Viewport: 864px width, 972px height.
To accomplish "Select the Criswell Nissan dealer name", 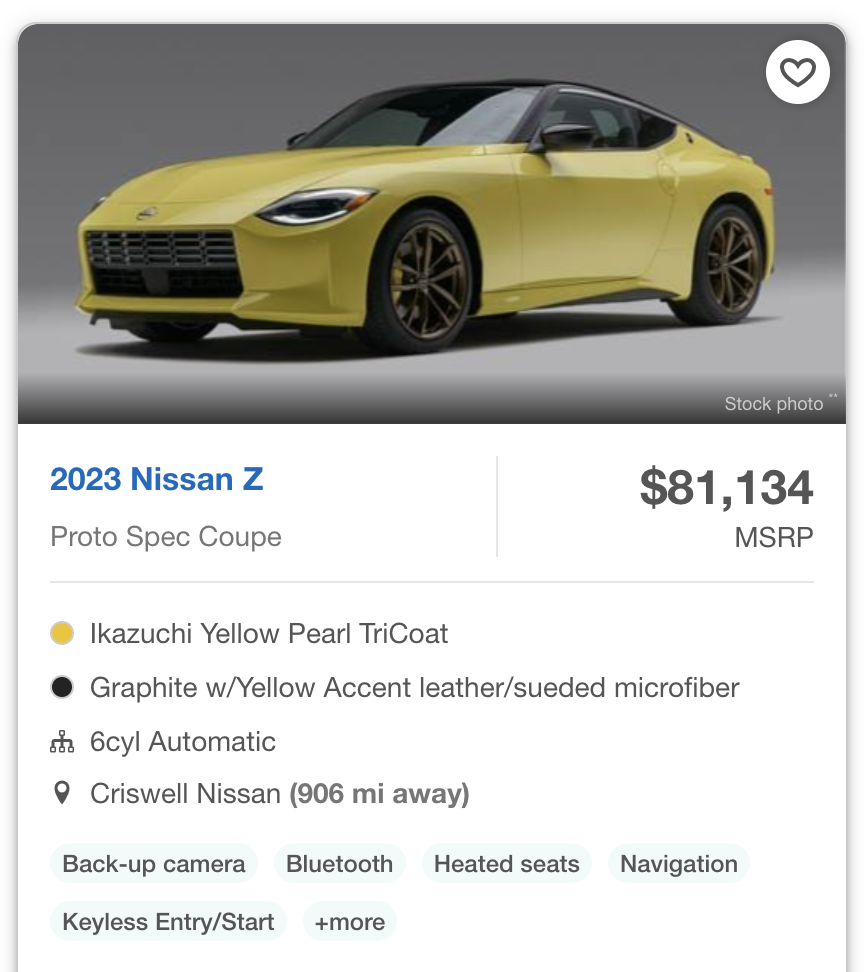I will coord(185,794).
